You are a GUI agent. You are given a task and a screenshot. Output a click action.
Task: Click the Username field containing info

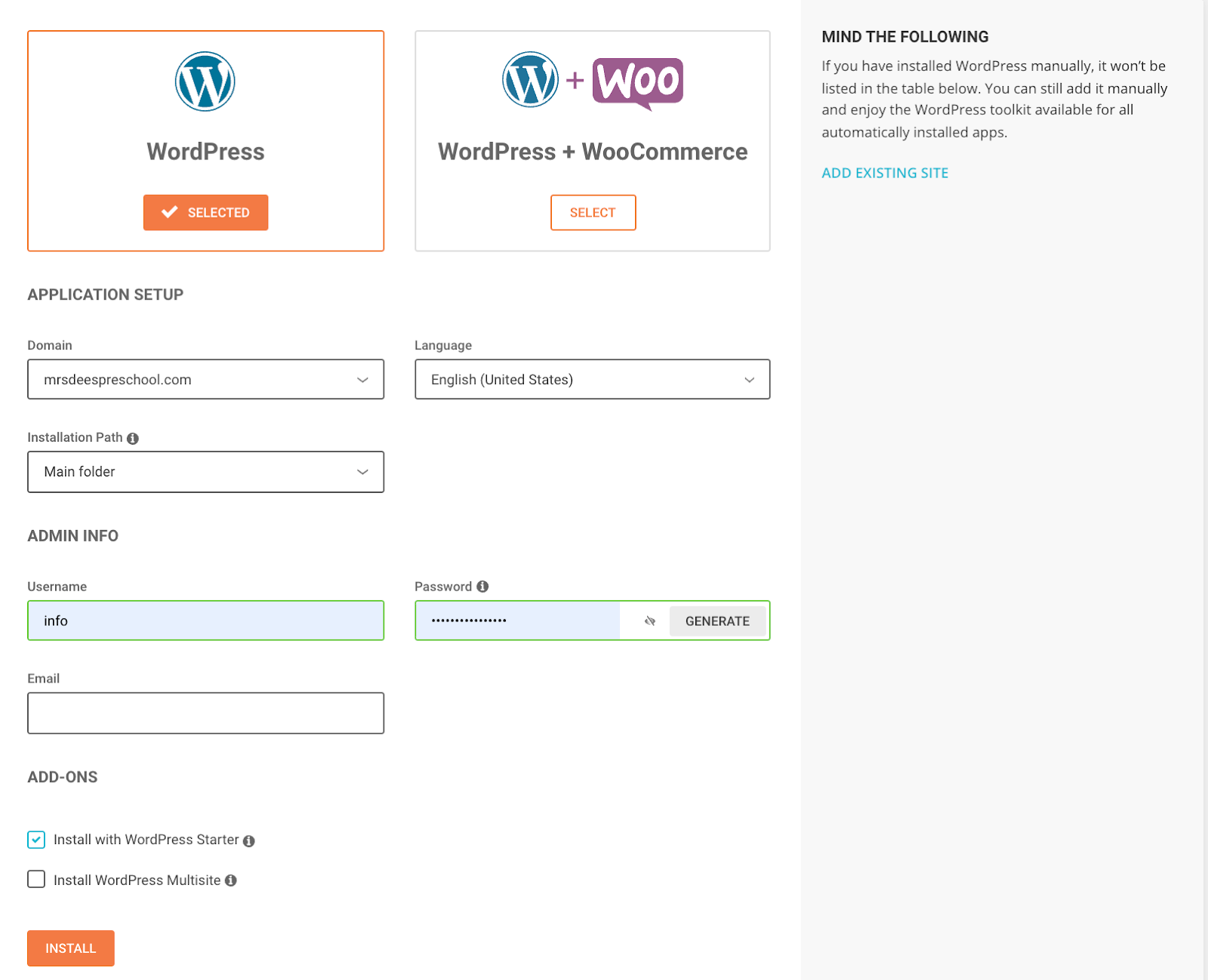205,621
